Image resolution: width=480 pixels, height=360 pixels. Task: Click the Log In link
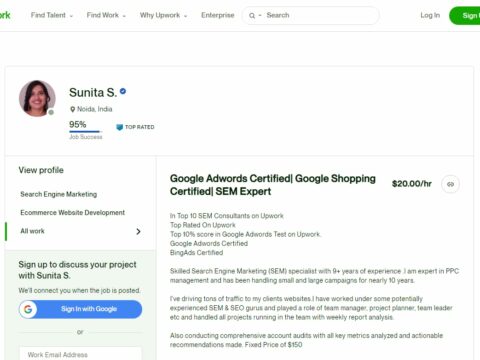coord(430,15)
